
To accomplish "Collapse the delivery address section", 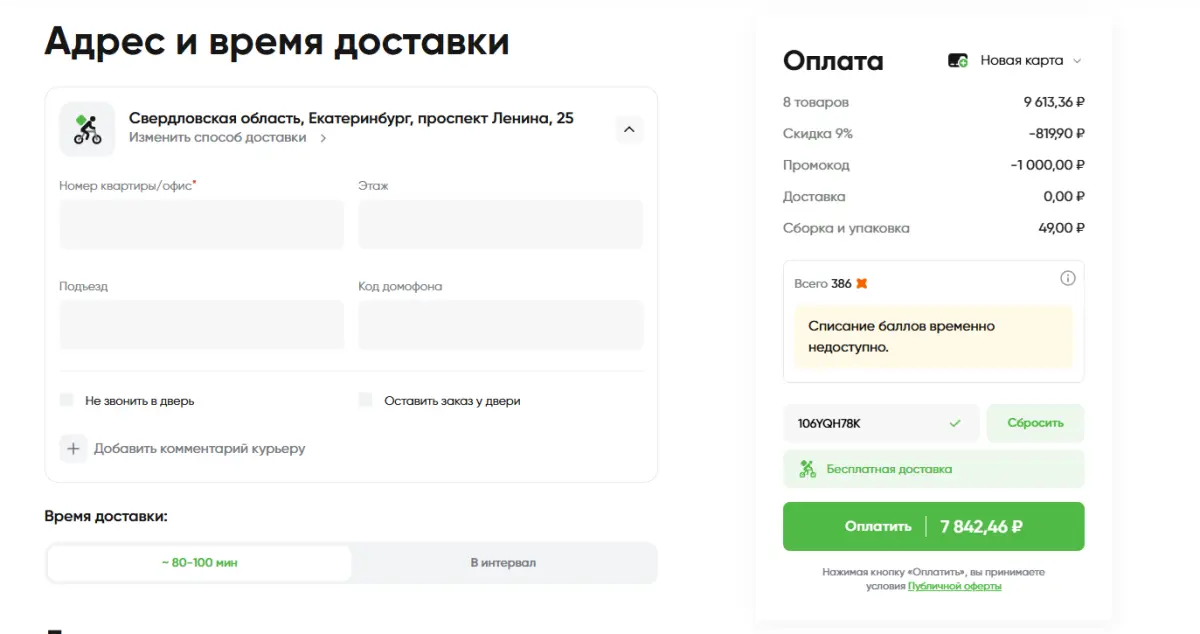I will pos(629,129).
